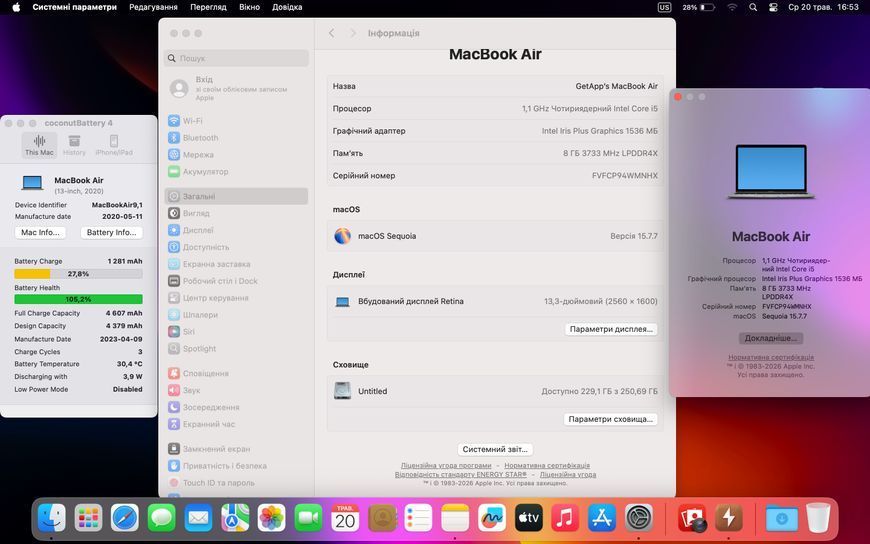Open the Downloads folder in Dock
Screen dimensions: 870x544
781,517
